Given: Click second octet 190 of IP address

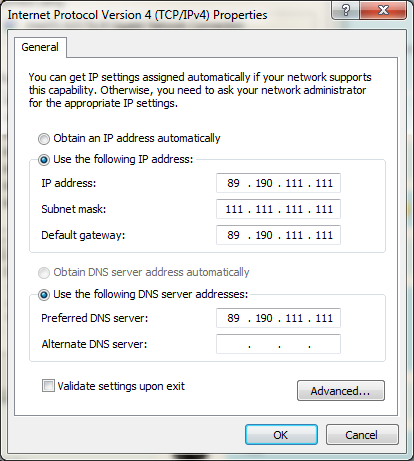Looking at the screenshot, I should 264,183.
